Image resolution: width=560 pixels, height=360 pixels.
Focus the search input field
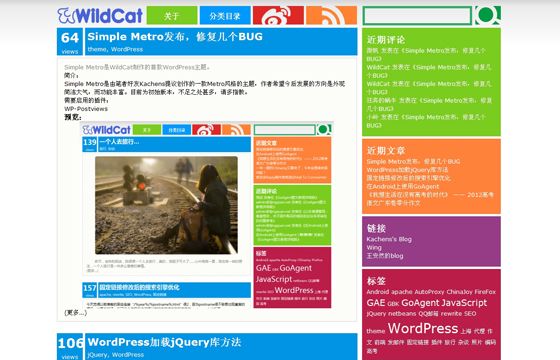pyautogui.click(x=417, y=16)
